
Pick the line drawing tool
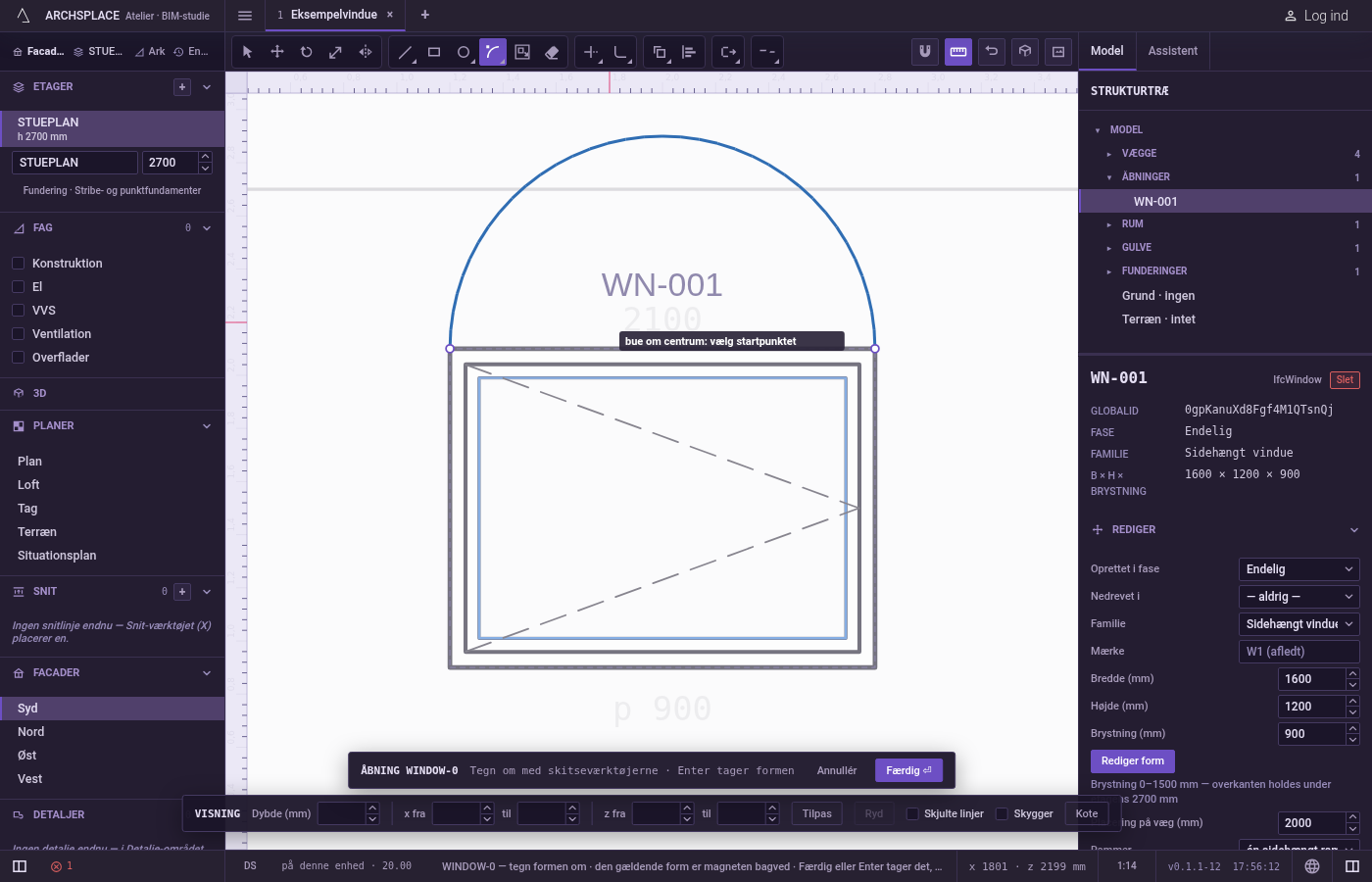click(405, 52)
